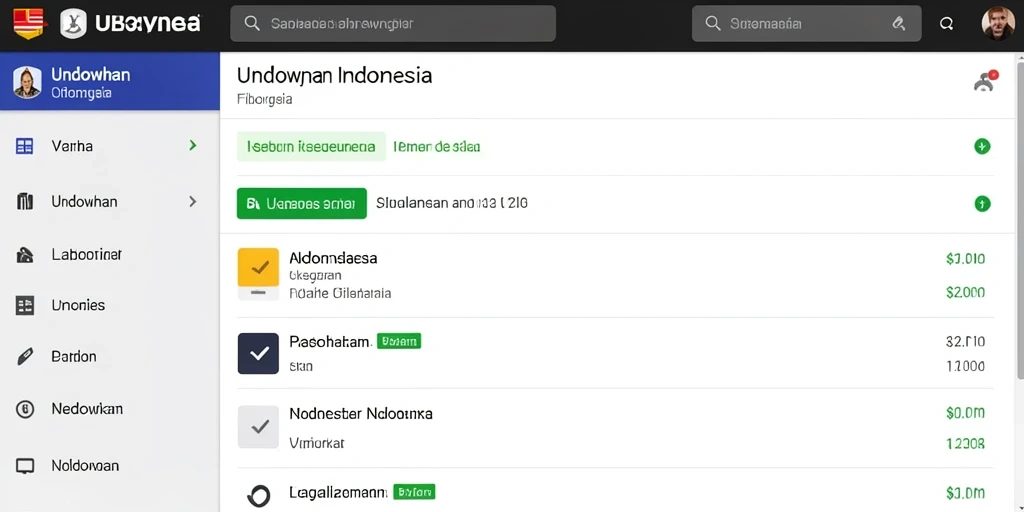Open Varha sidebar item

pos(110,146)
